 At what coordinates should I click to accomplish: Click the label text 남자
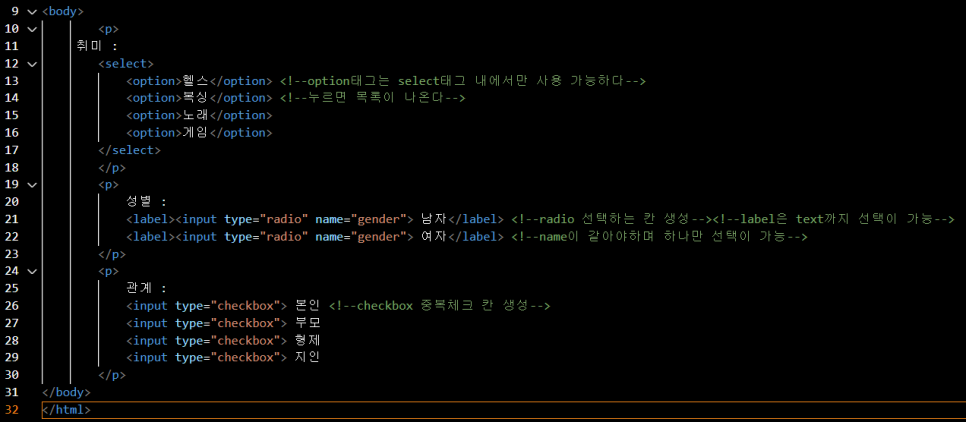tap(434, 219)
